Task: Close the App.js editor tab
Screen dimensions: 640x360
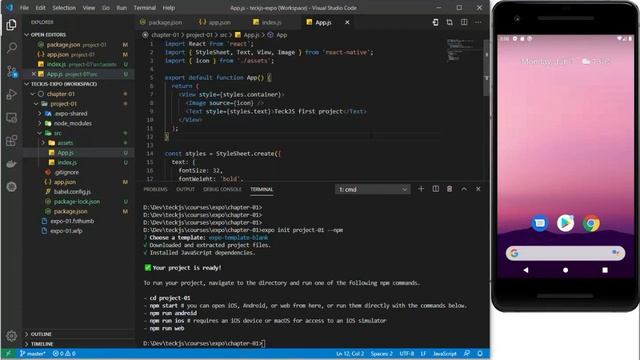Action: (x=347, y=22)
